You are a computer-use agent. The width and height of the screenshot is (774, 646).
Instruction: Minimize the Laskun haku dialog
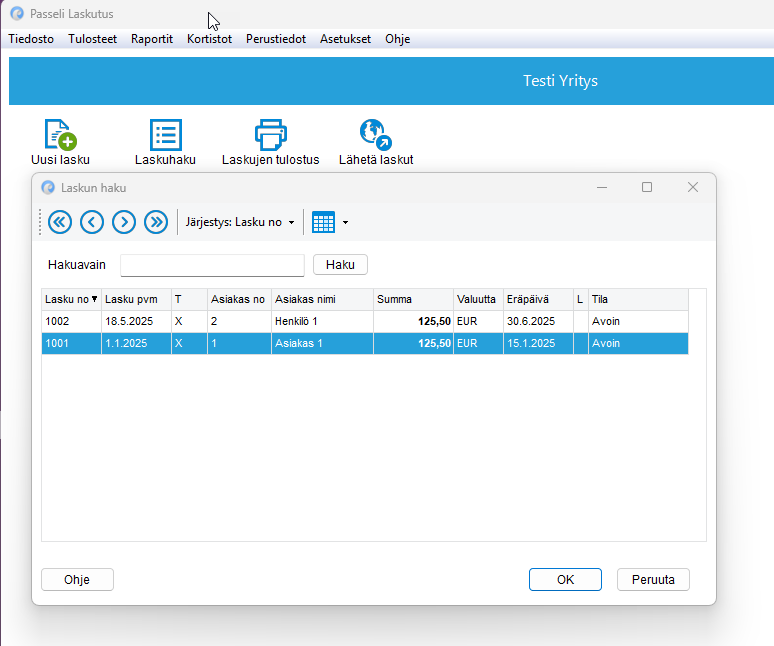click(x=601, y=187)
